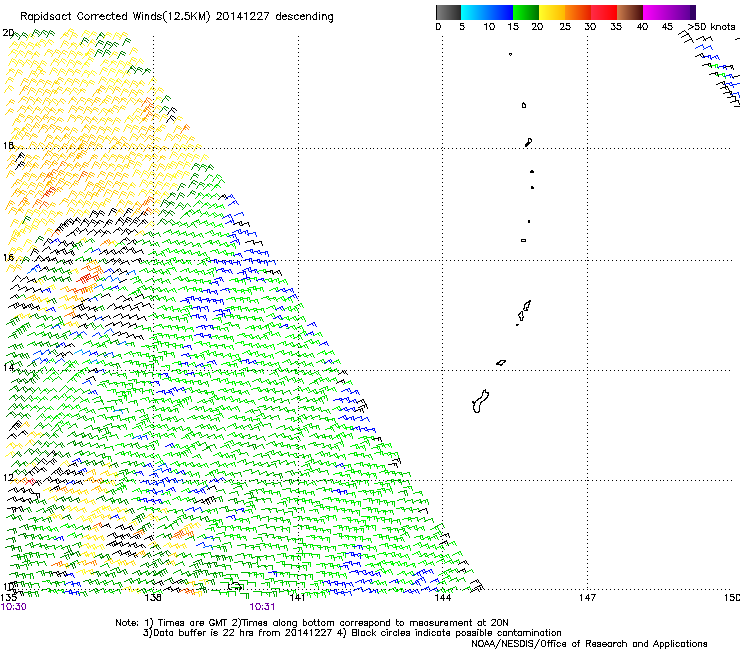
Task: Click the yellow 20-25 knot legend segment
Action: click(552, 12)
